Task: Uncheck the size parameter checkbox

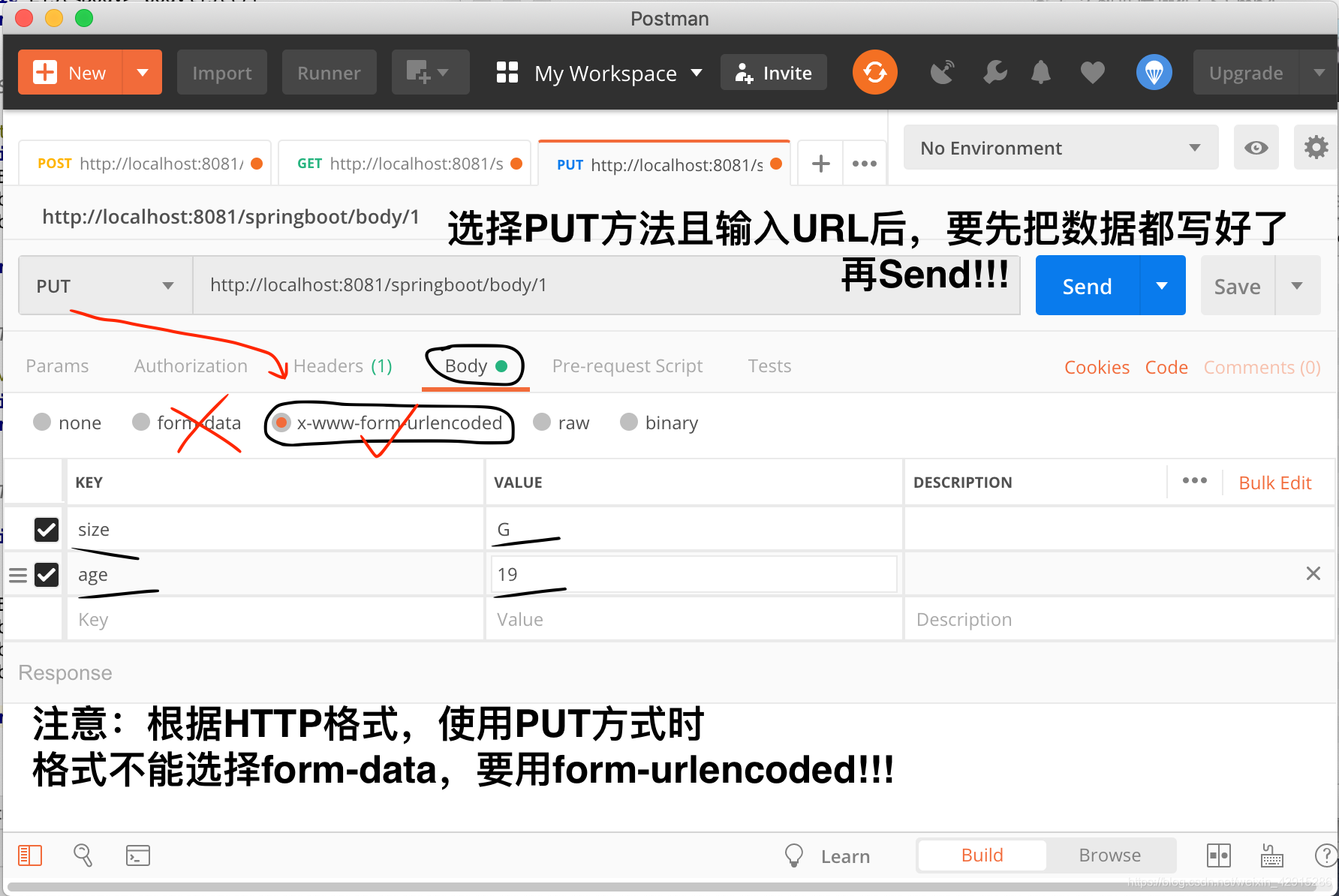Action: coord(47,529)
